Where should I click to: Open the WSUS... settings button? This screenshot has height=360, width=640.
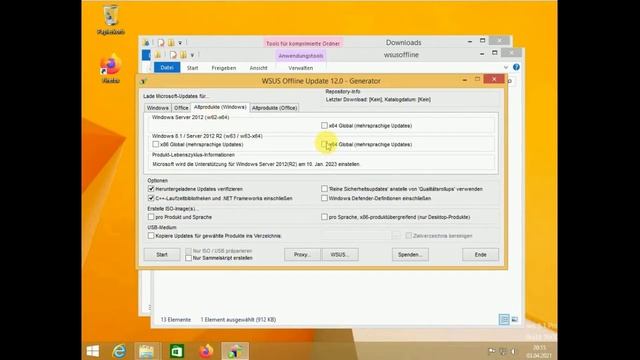(x=340, y=254)
